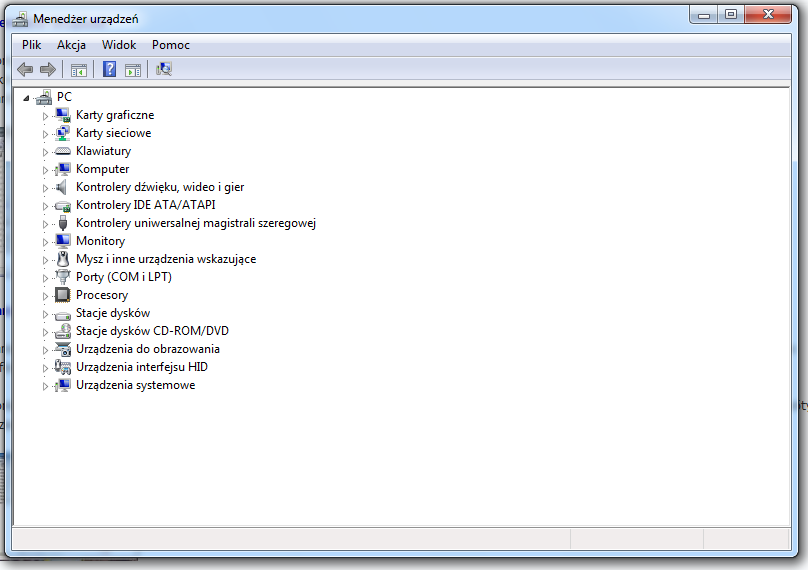Collapse the PC root node
Viewport: 808px width, 570px height.
pyautogui.click(x=26, y=98)
